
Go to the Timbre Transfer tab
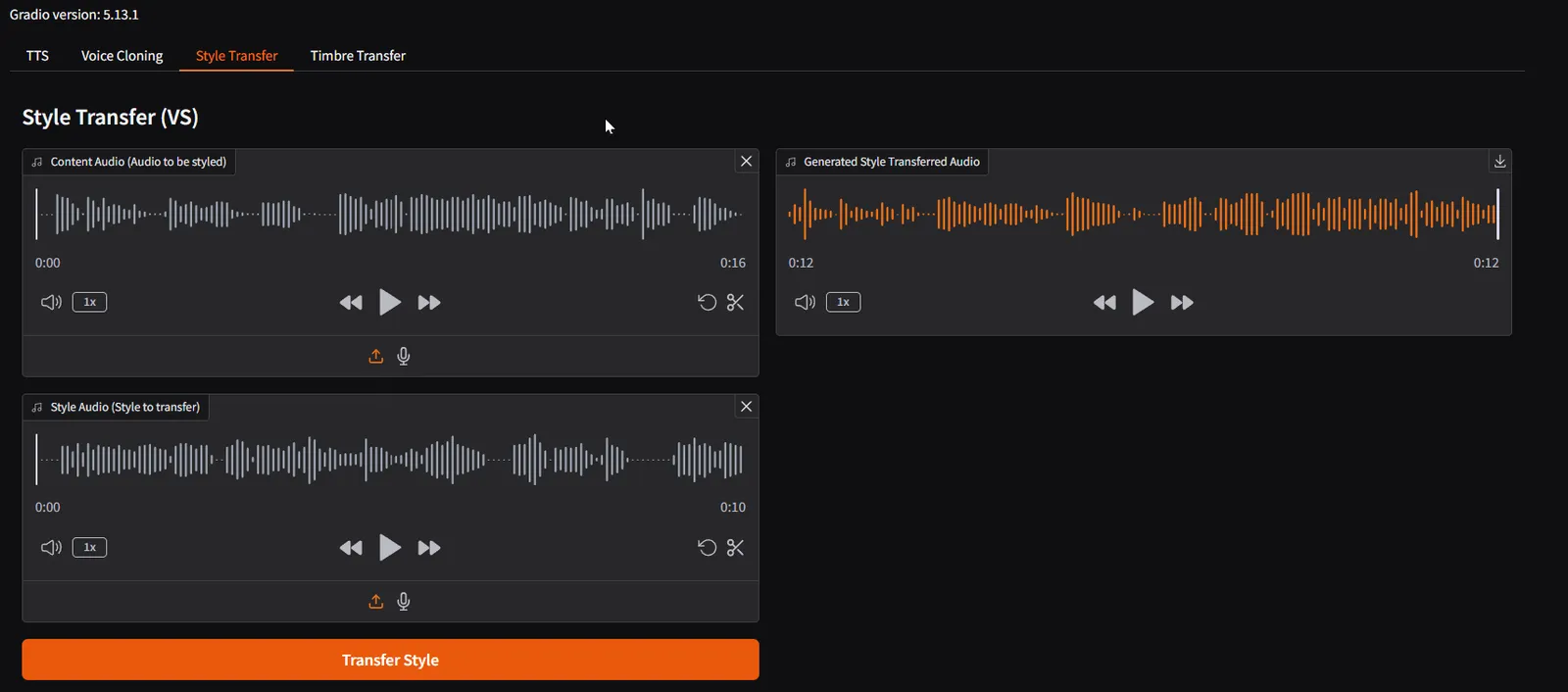point(358,56)
